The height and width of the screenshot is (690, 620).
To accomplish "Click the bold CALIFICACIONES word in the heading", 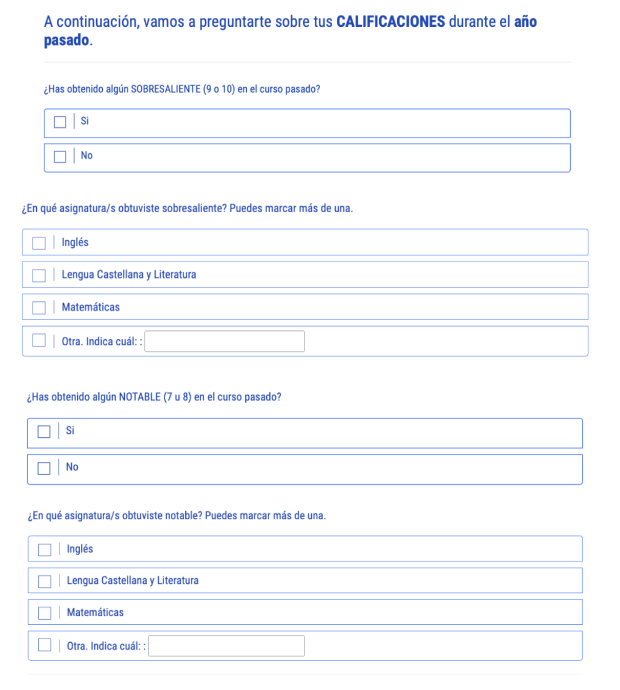I will pyautogui.click(x=391, y=21).
